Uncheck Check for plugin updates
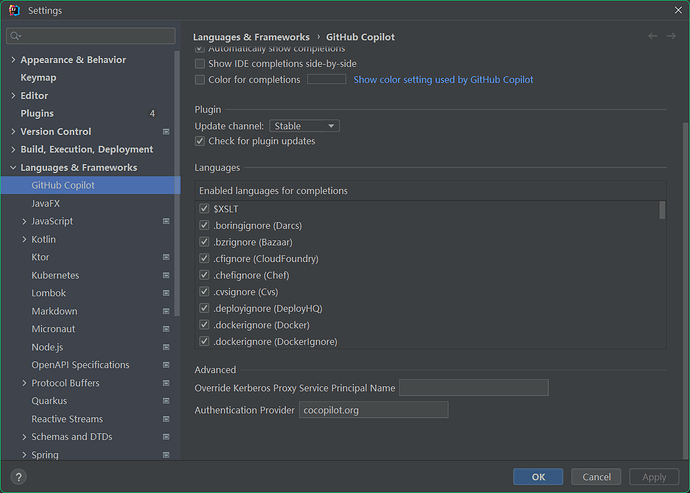 coord(200,141)
